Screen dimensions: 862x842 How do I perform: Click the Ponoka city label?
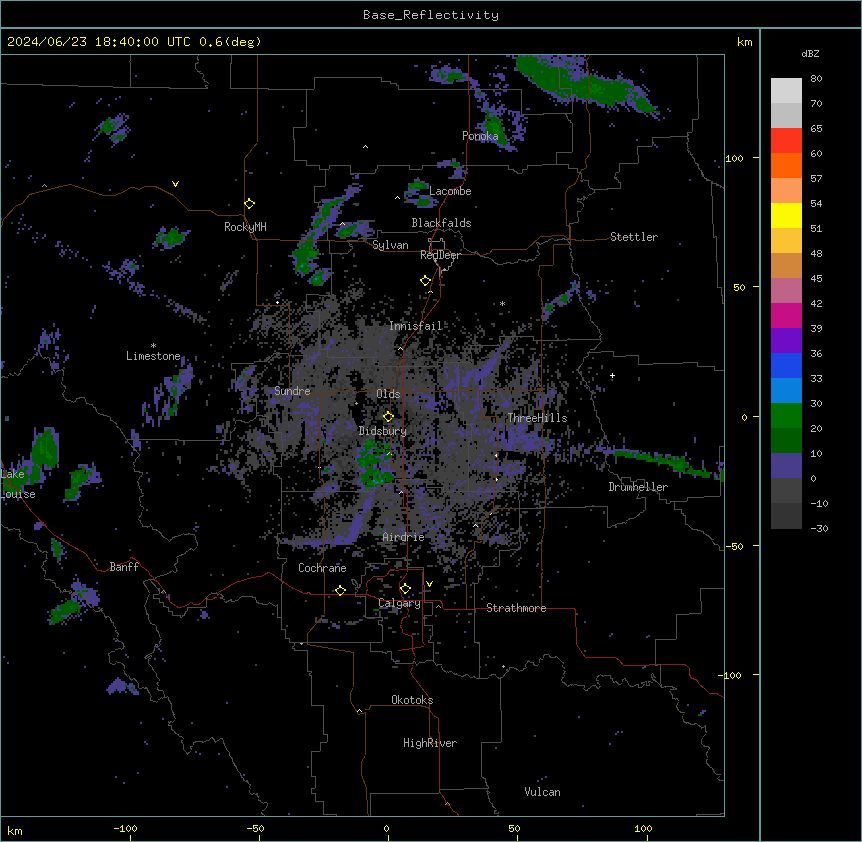pyautogui.click(x=480, y=136)
